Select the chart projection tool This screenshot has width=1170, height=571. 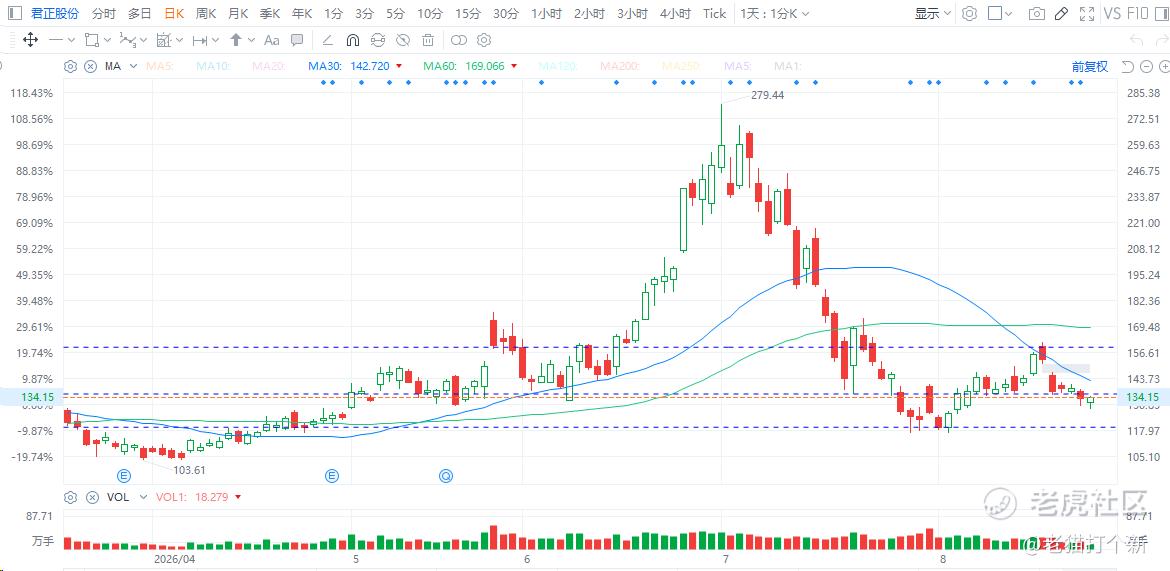point(164,40)
